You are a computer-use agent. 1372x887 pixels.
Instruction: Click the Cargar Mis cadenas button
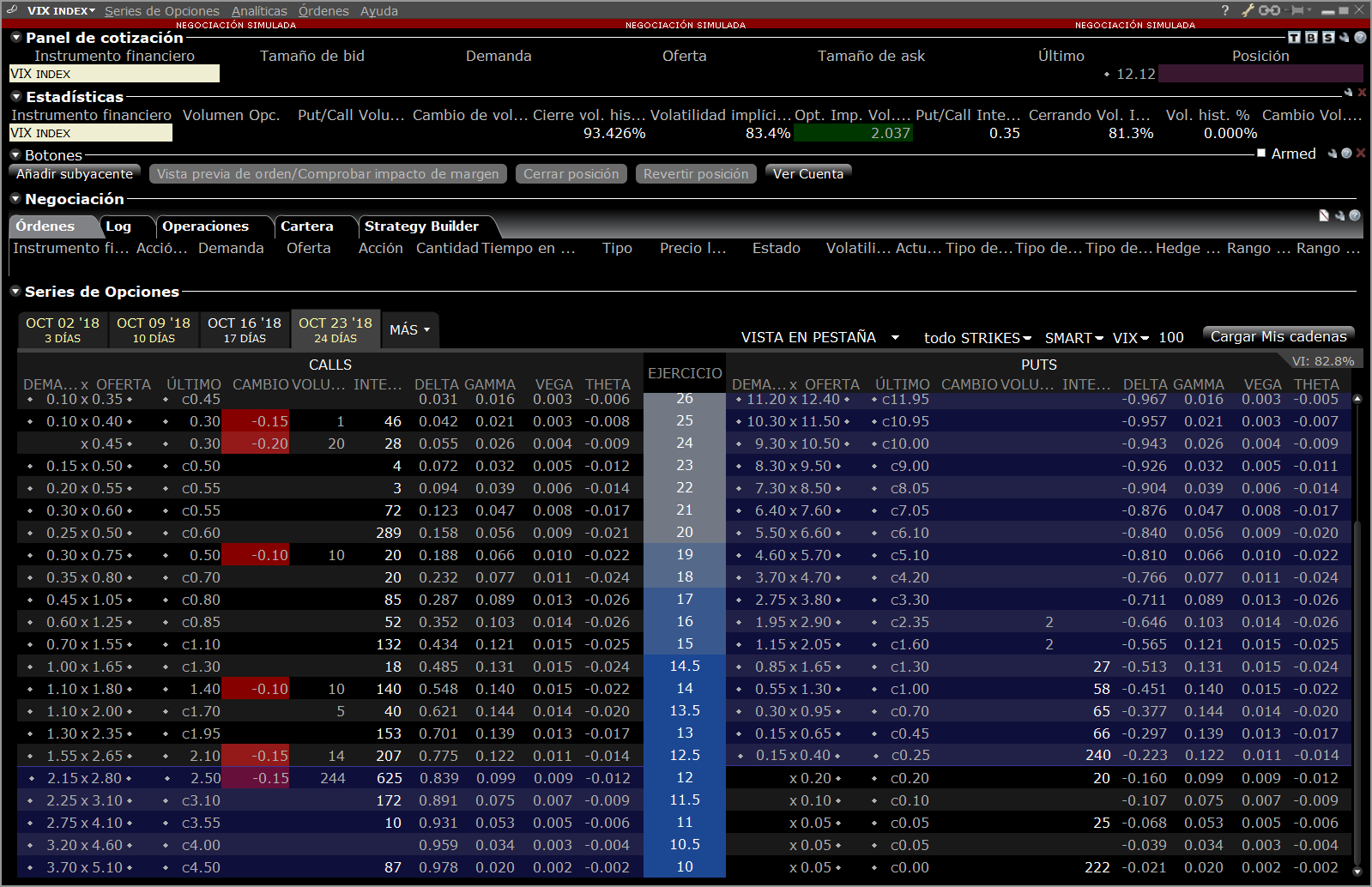point(1278,336)
